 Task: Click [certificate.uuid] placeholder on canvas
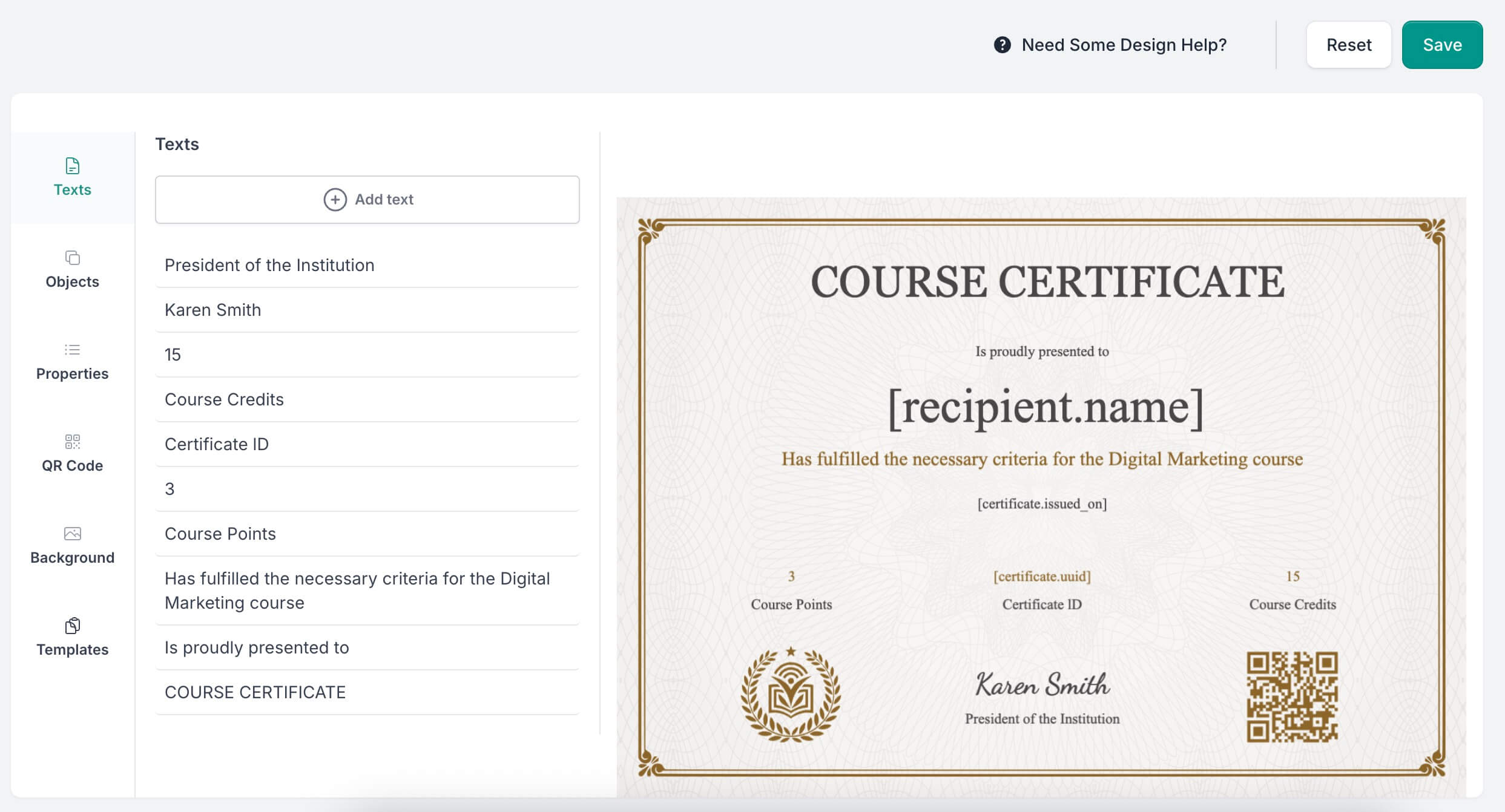[1042, 576]
